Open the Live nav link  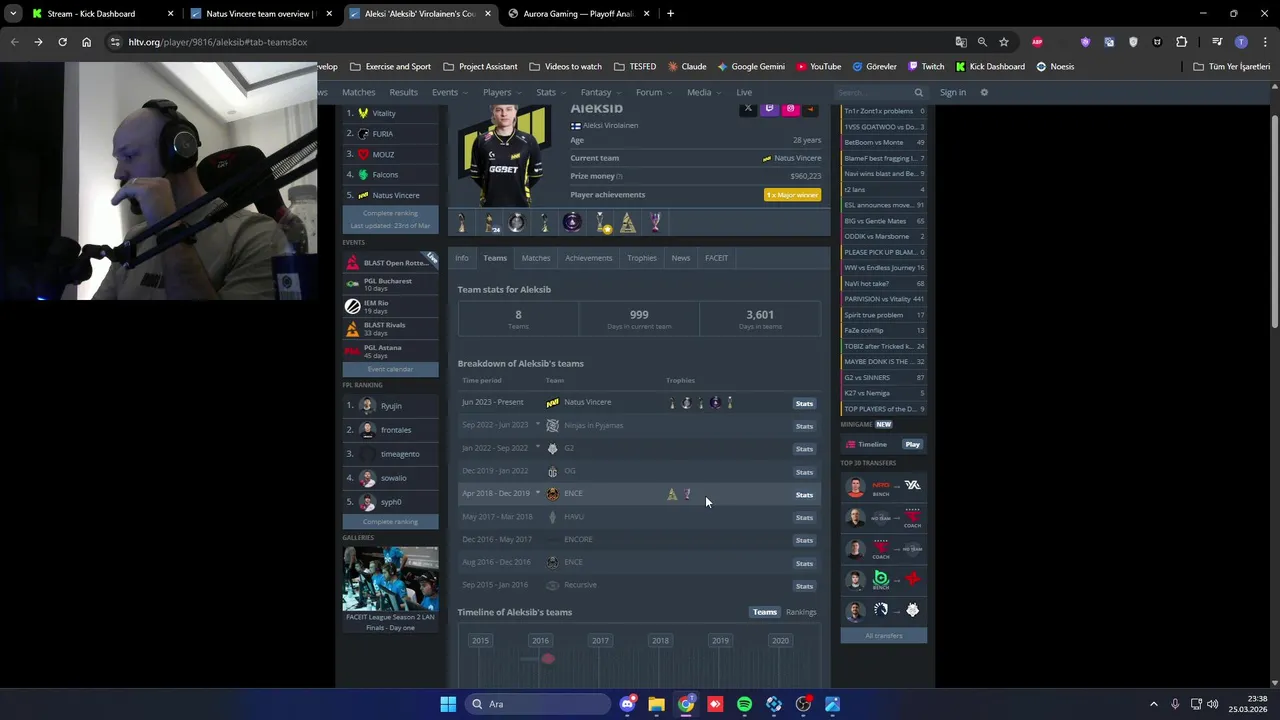744,92
